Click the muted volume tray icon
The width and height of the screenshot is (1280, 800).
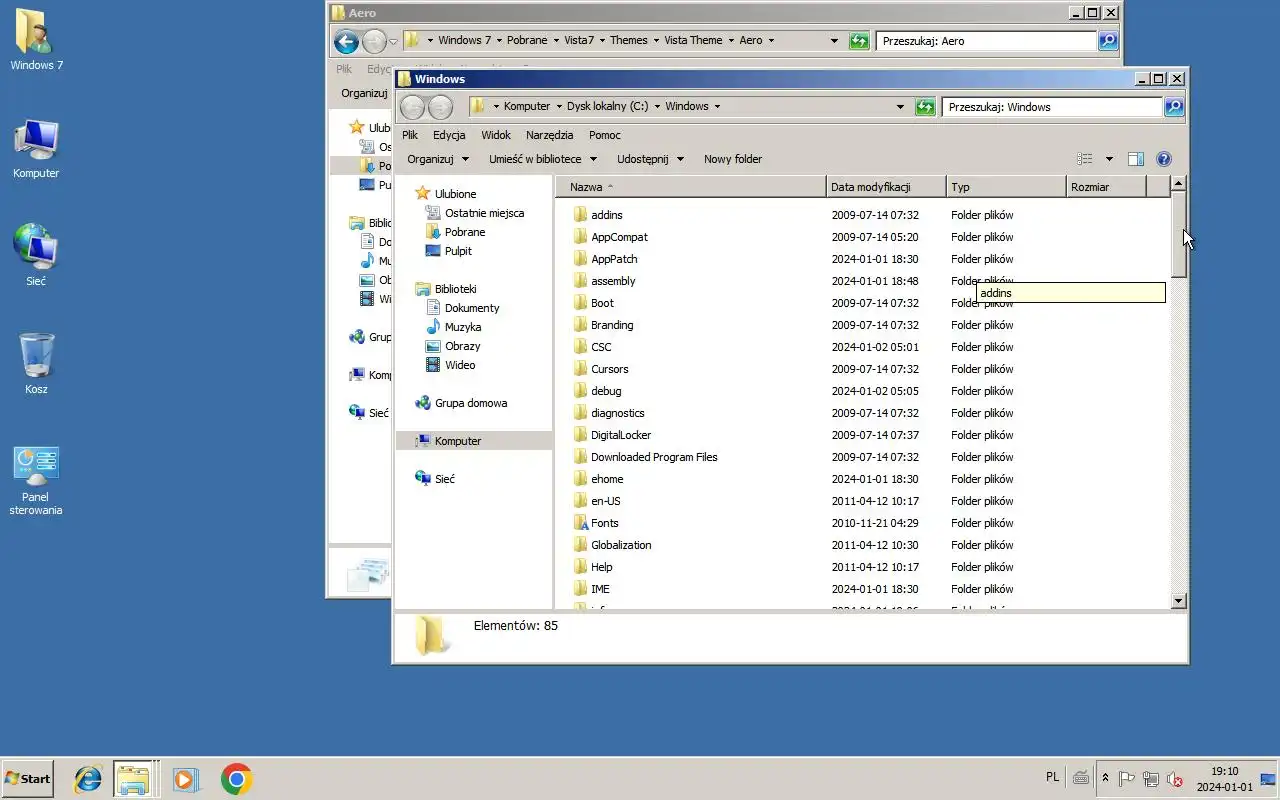1176,779
